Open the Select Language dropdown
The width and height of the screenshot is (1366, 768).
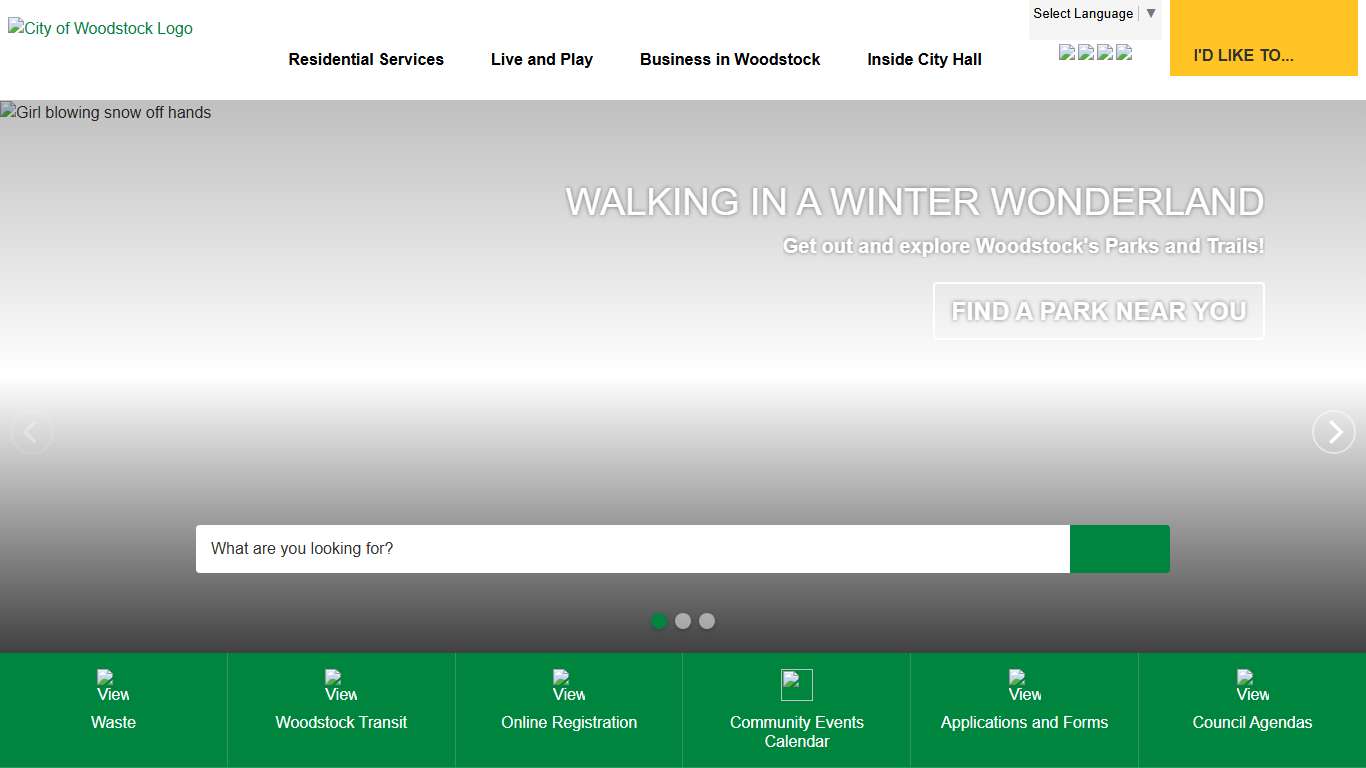tap(1094, 14)
